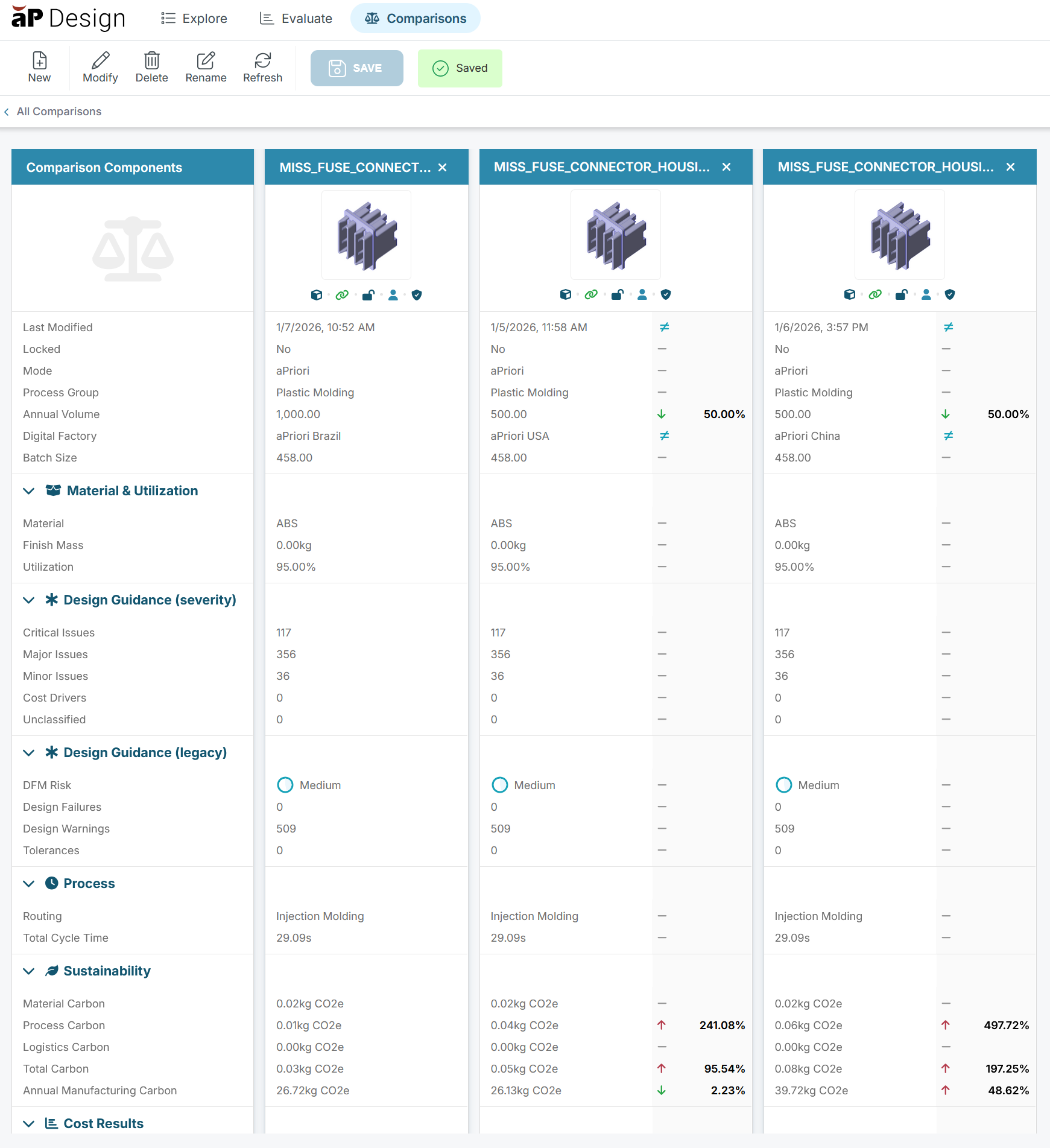Collapse the Sustainability section

pyautogui.click(x=28, y=971)
